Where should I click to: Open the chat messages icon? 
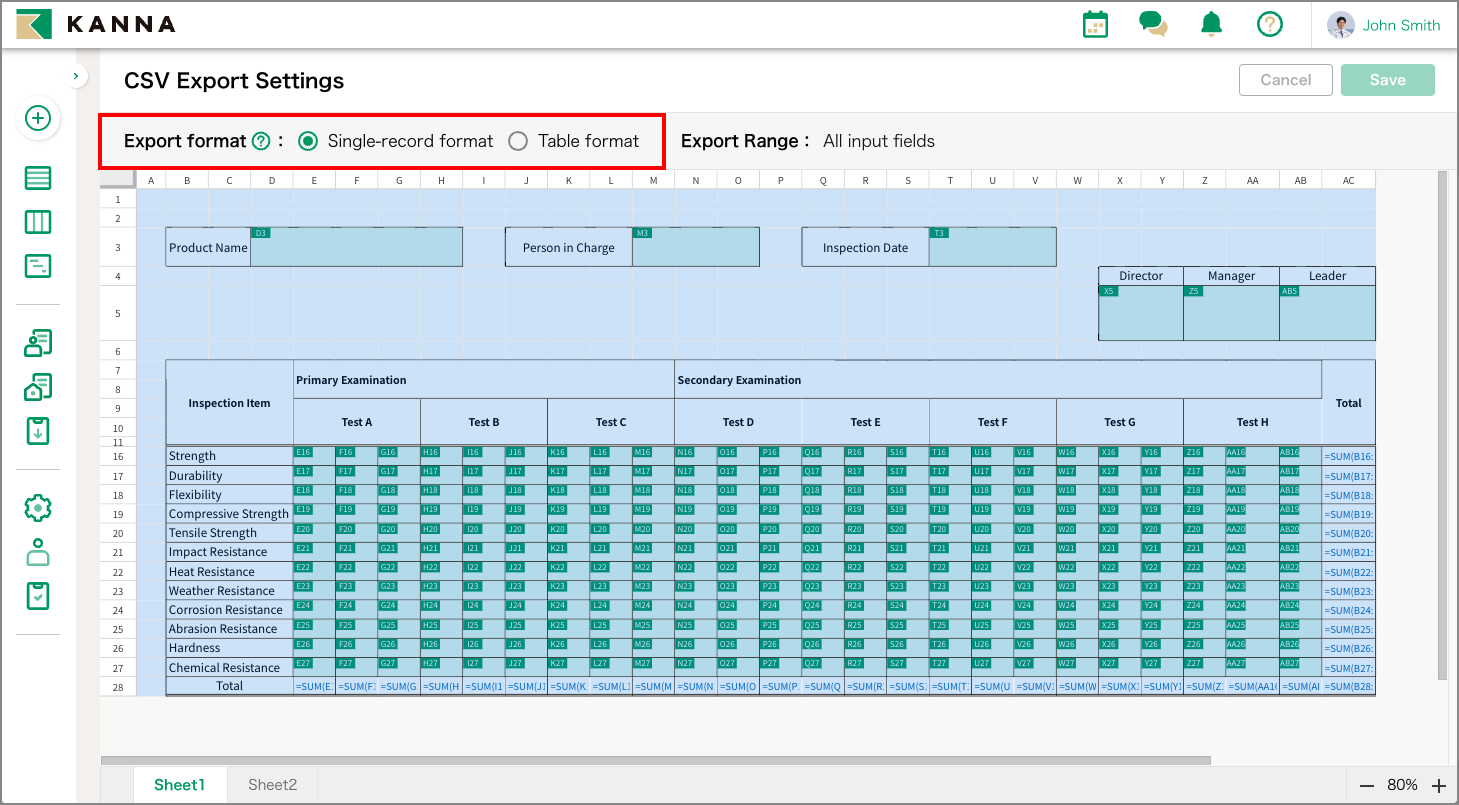[1153, 25]
